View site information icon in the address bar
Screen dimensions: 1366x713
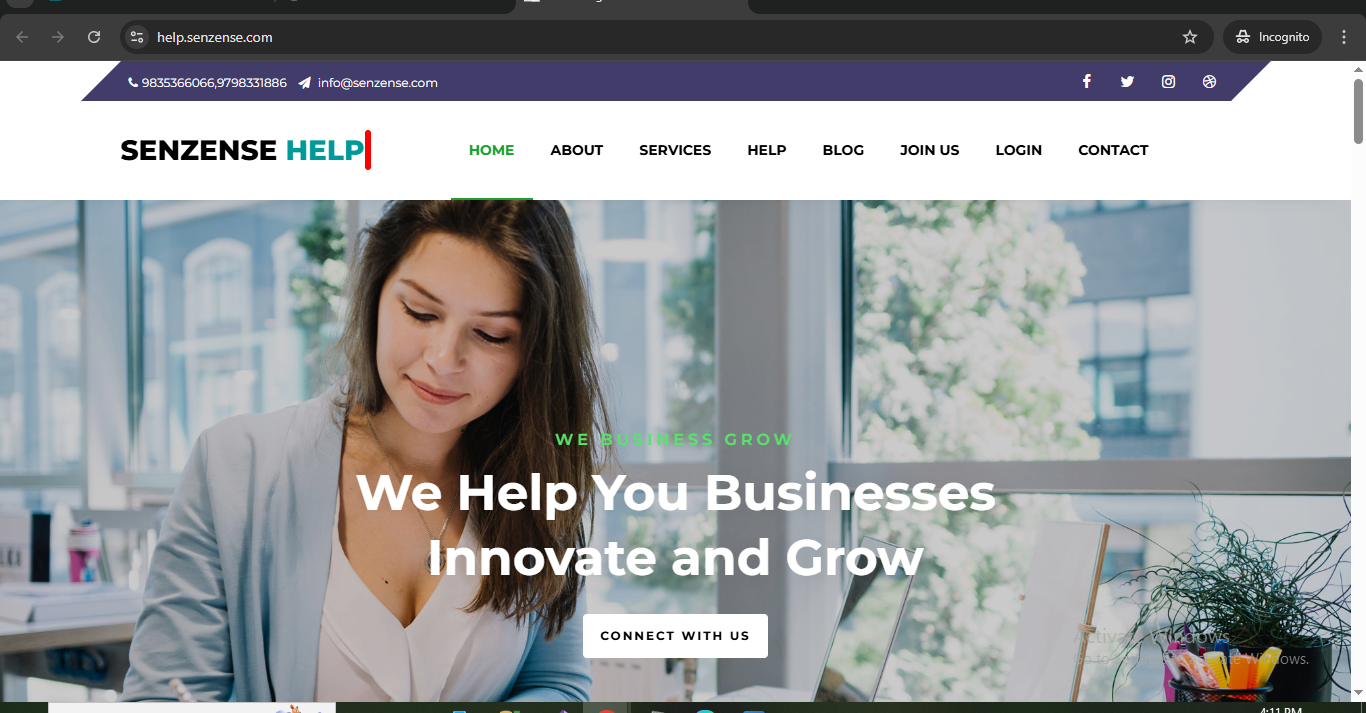[x=137, y=37]
